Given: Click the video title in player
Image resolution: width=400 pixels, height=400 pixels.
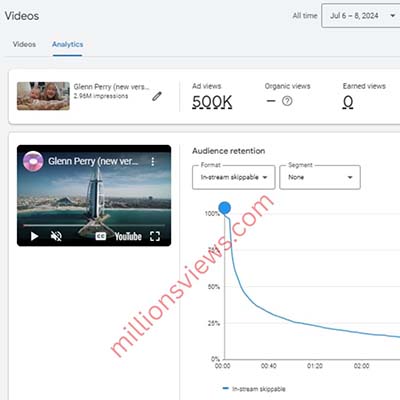Looking at the screenshot, I should tap(93, 161).
